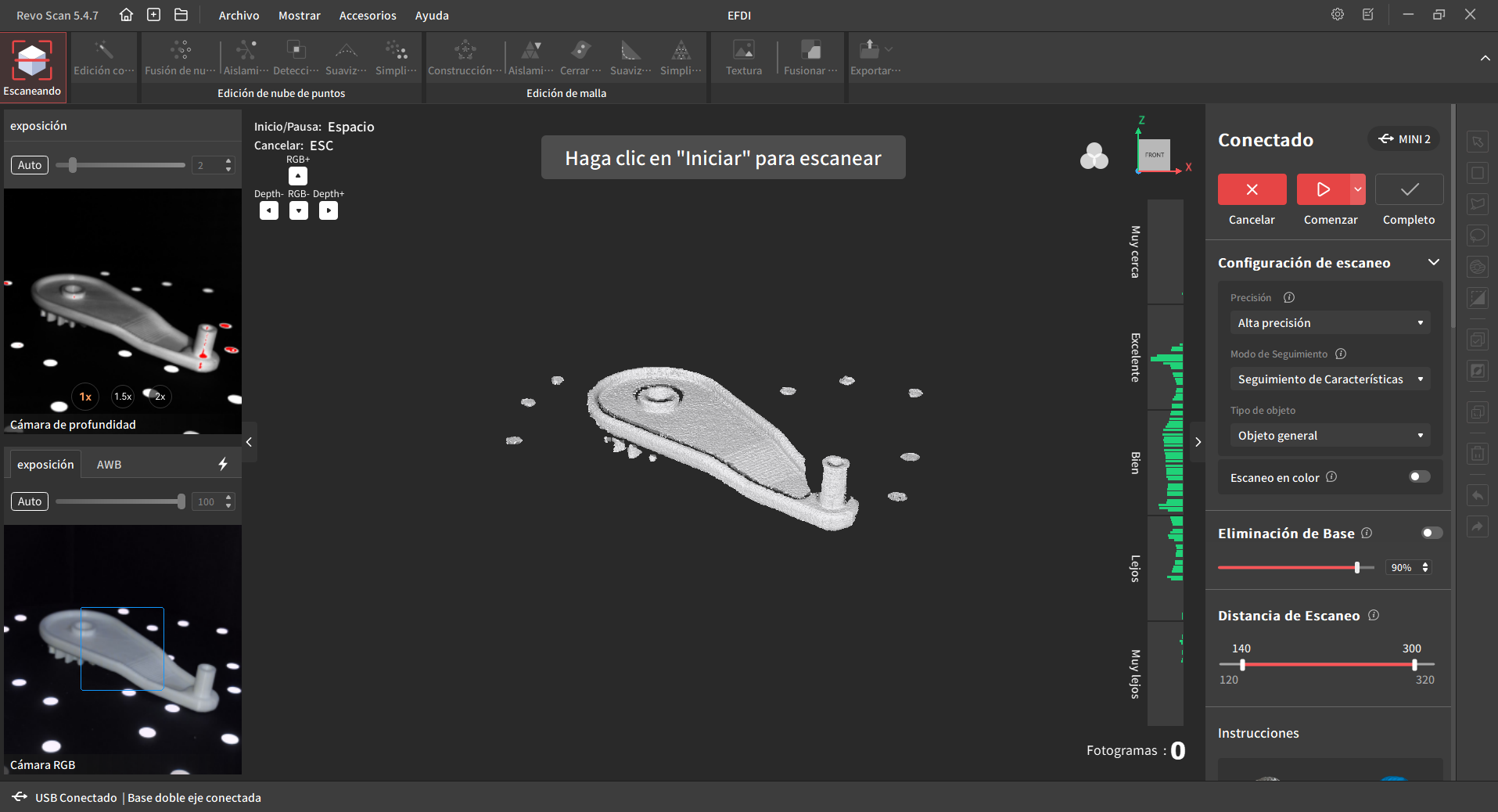
Task: Click the Completo checkmark button
Action: pos(1409,189)
